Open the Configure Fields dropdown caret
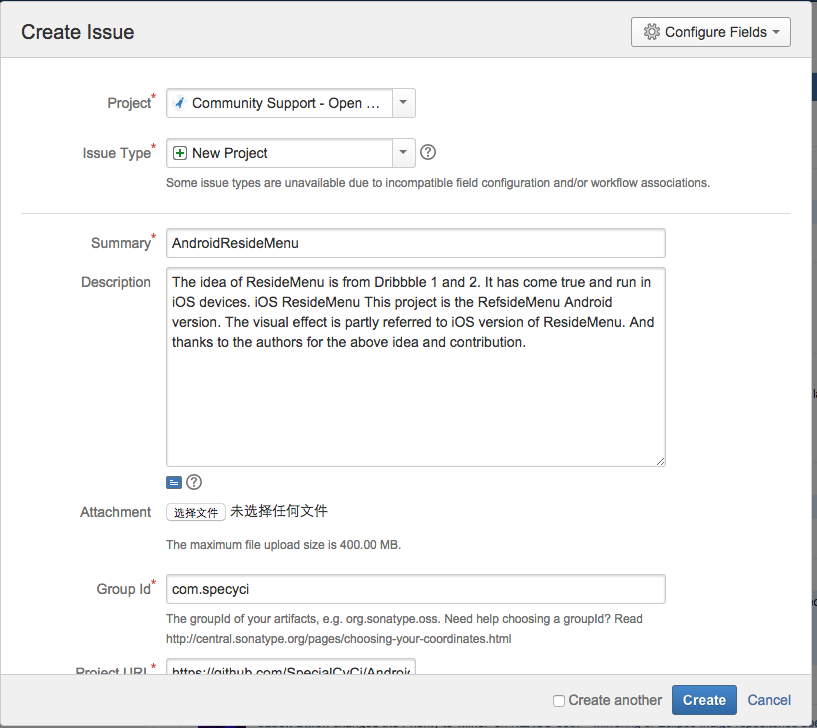This screenshot has height=728, width=817. (x=776, y=32)
